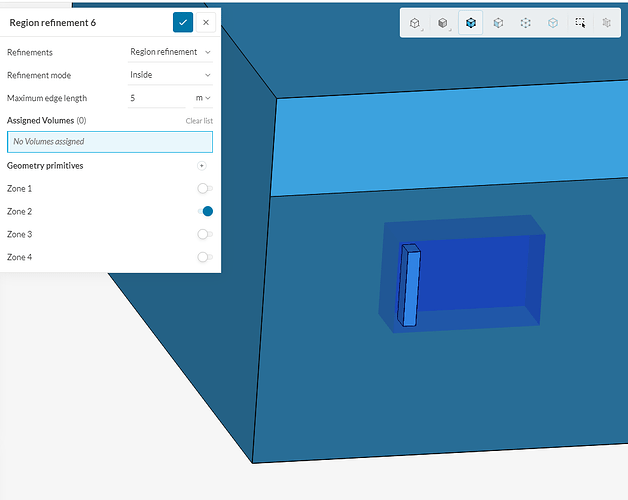Enable the Zone 4 toggle
Screen dimensions: 628x500
205,257
